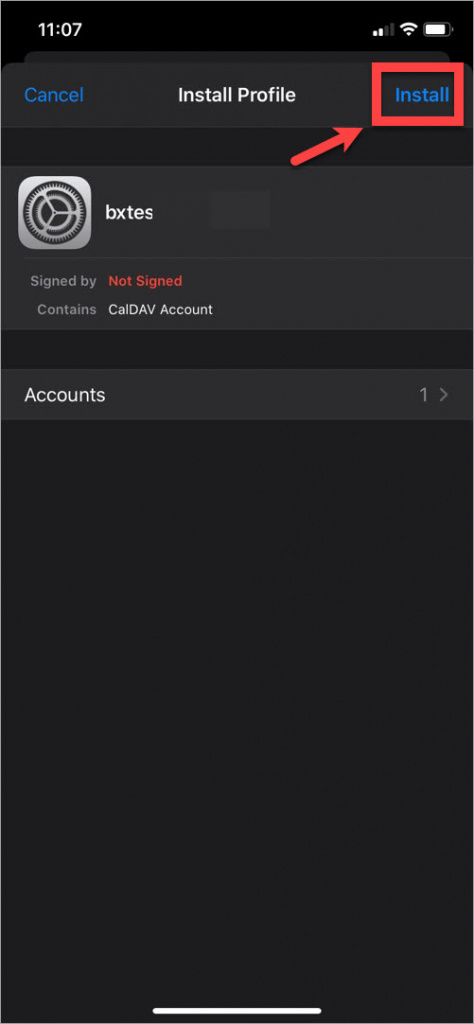Tap the empty dark area below Accounts
This screenshot has height=1024, width=474.
[x=237, y=712]
